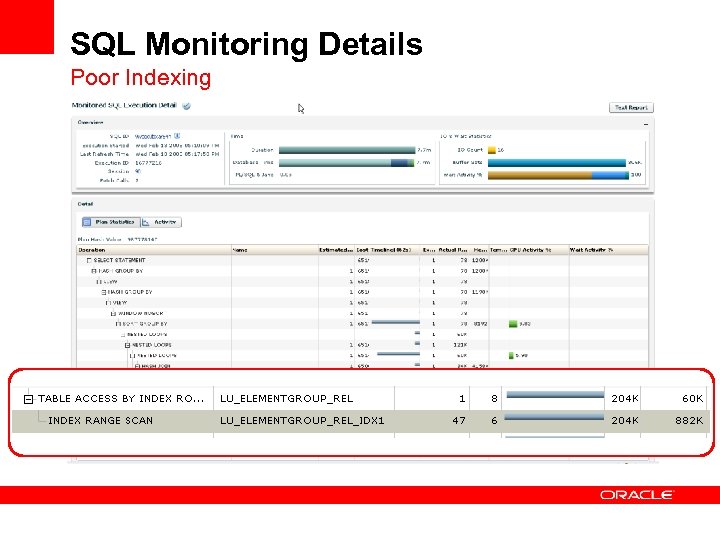Select the INDEX RANGE SCAN row
The height and width of the screenshot is (540, 720).
pyautogui.click(x=360, y=421)
